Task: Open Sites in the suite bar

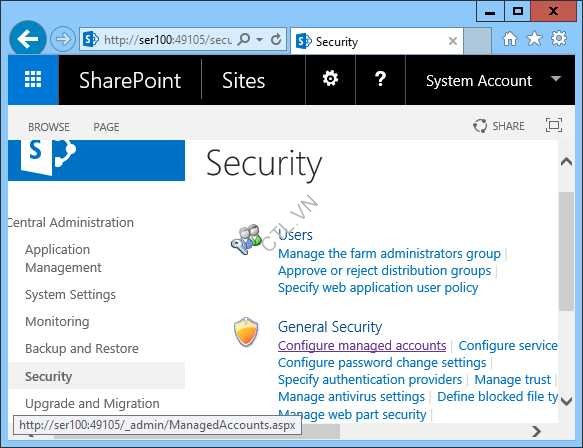Action: [244, 80]
